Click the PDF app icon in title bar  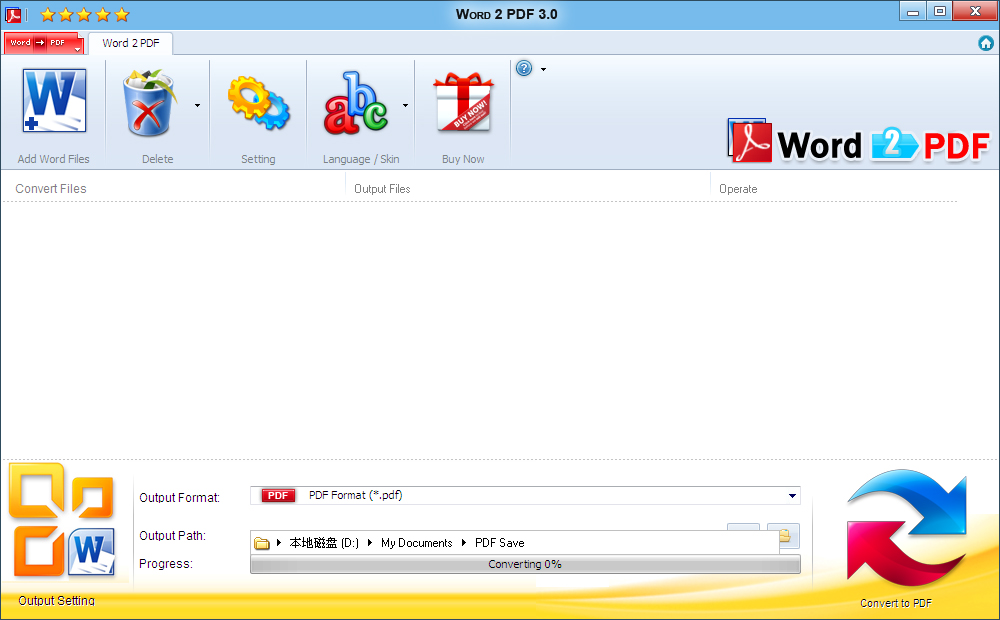tap(13, 14)
